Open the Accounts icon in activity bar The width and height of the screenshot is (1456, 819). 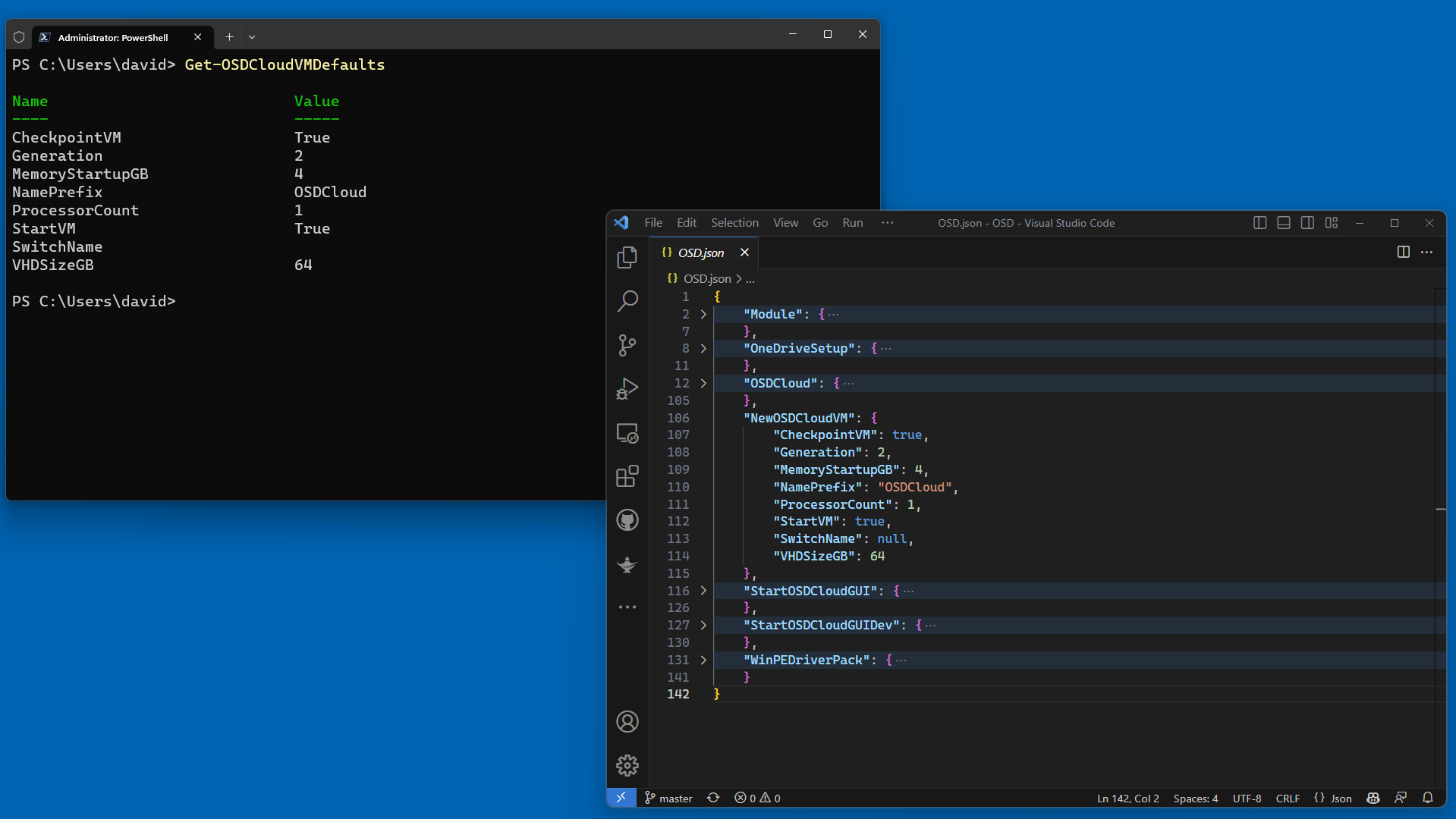(627, 721)
